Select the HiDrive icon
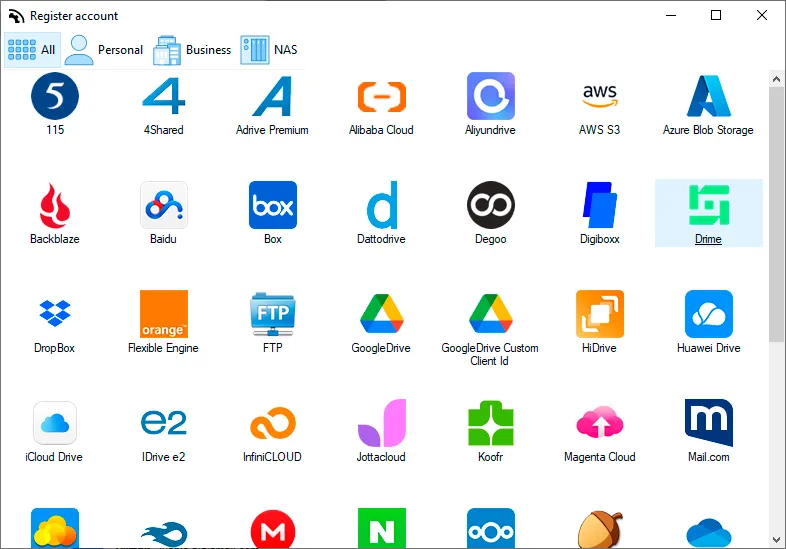Screen dimensions: 786x549 (600, 314)
